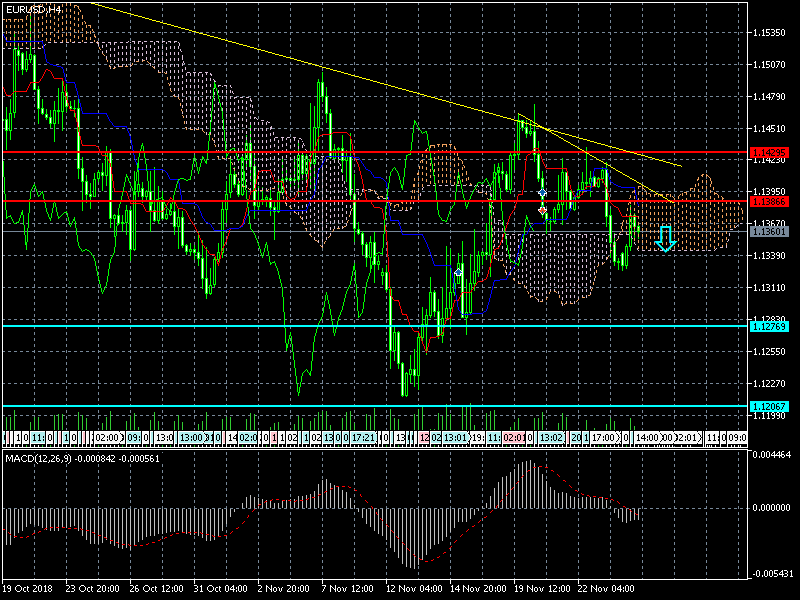Click the MACD 0.000000 scale level

[771, 507]
